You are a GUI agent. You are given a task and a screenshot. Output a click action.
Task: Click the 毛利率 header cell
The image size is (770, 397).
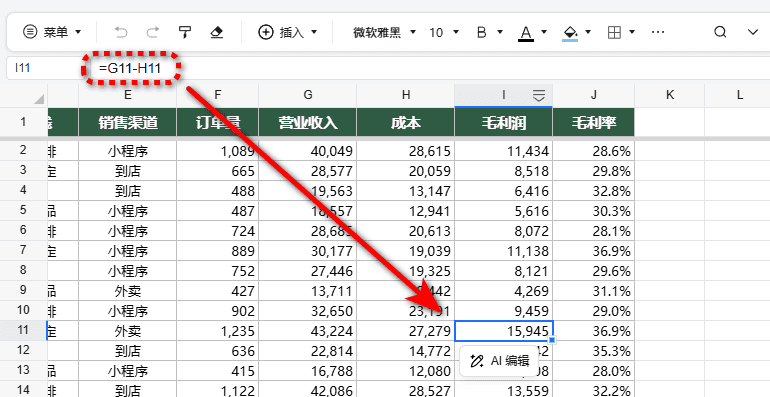pos(594,122)
